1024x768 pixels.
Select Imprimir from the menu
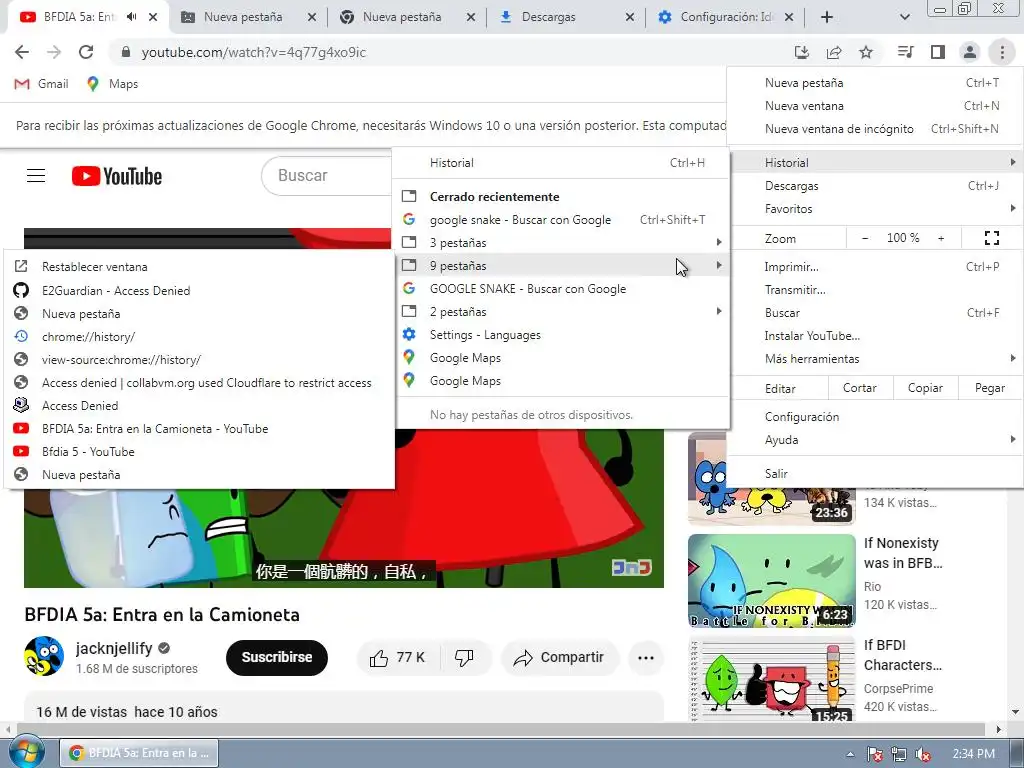pos(875,266)
